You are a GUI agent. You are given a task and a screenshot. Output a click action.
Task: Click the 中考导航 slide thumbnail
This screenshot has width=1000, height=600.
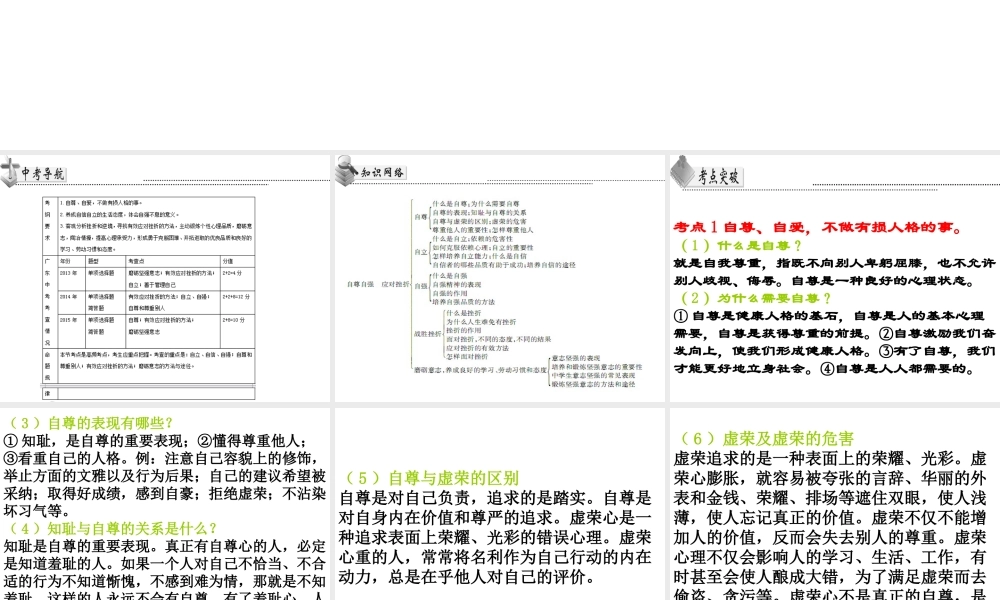165,278
